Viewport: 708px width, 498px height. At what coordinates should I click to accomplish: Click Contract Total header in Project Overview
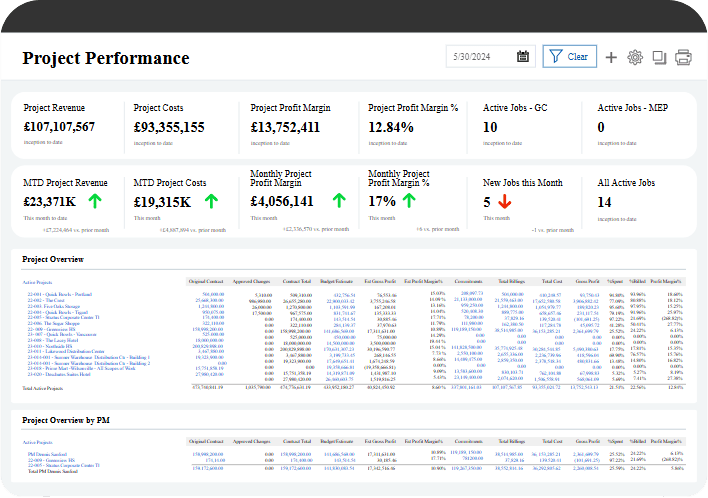tap(297, 281)
